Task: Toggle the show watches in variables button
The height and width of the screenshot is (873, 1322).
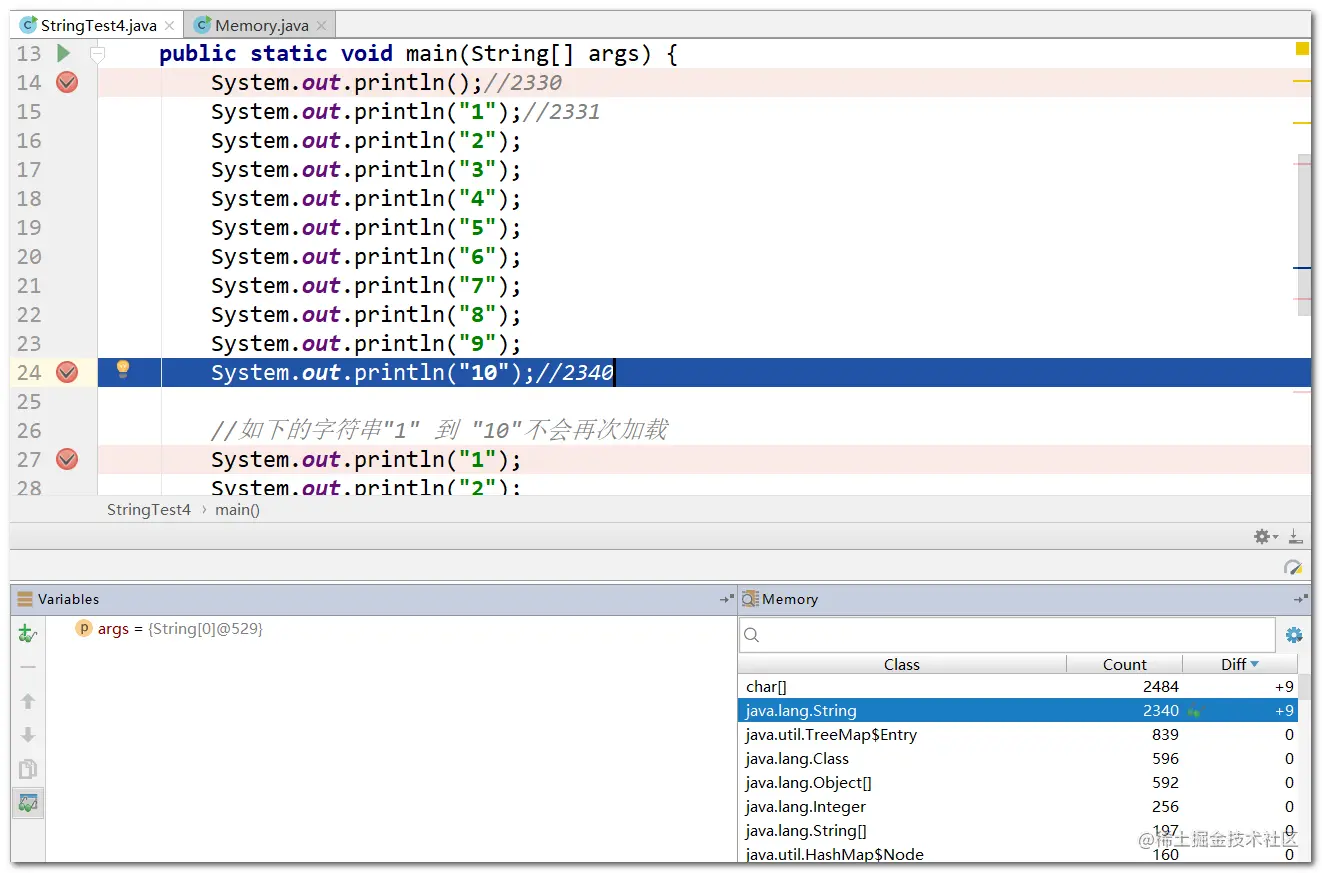Action: [28, 803]
